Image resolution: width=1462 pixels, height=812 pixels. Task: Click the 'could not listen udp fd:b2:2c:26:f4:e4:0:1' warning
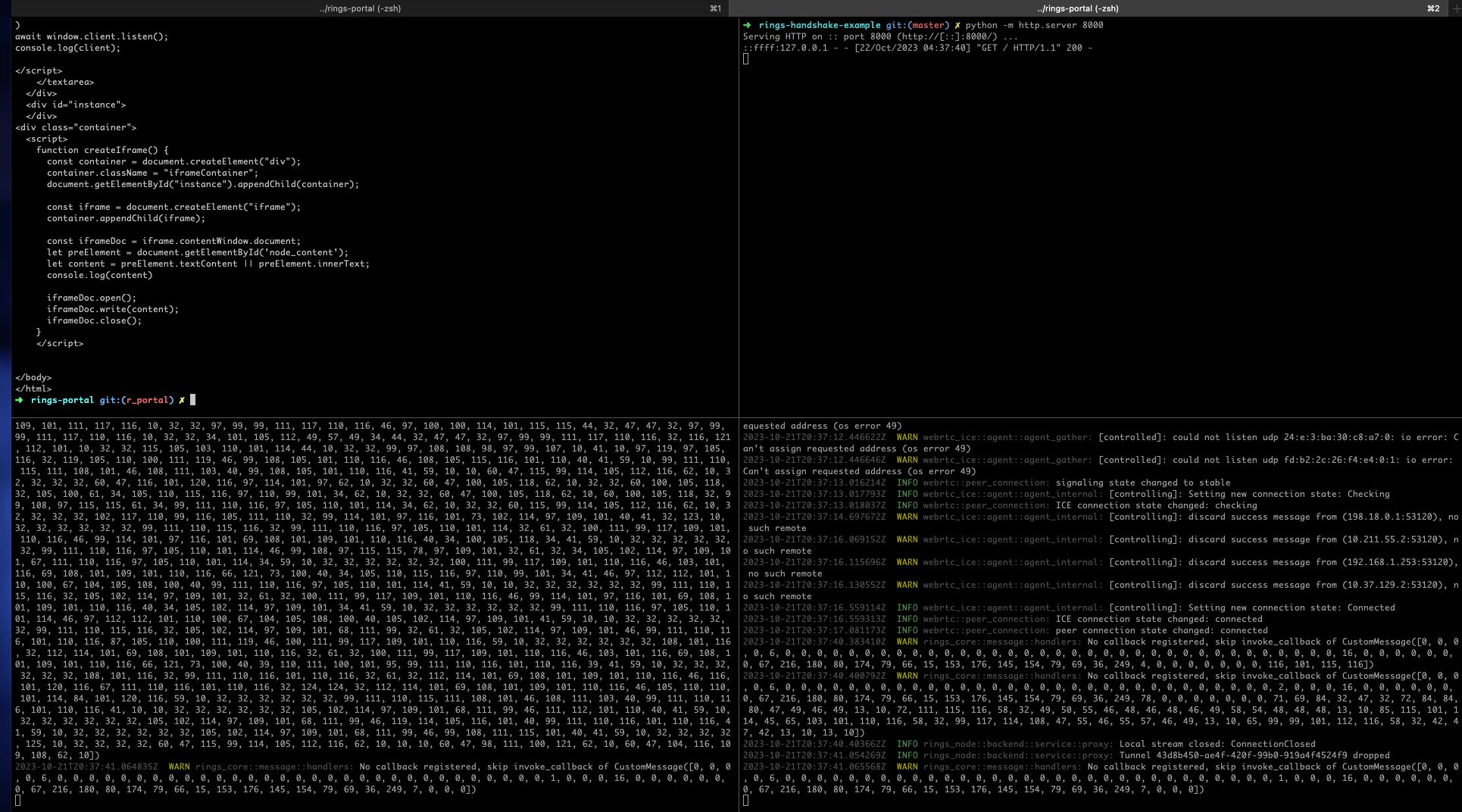(1100, 465)
